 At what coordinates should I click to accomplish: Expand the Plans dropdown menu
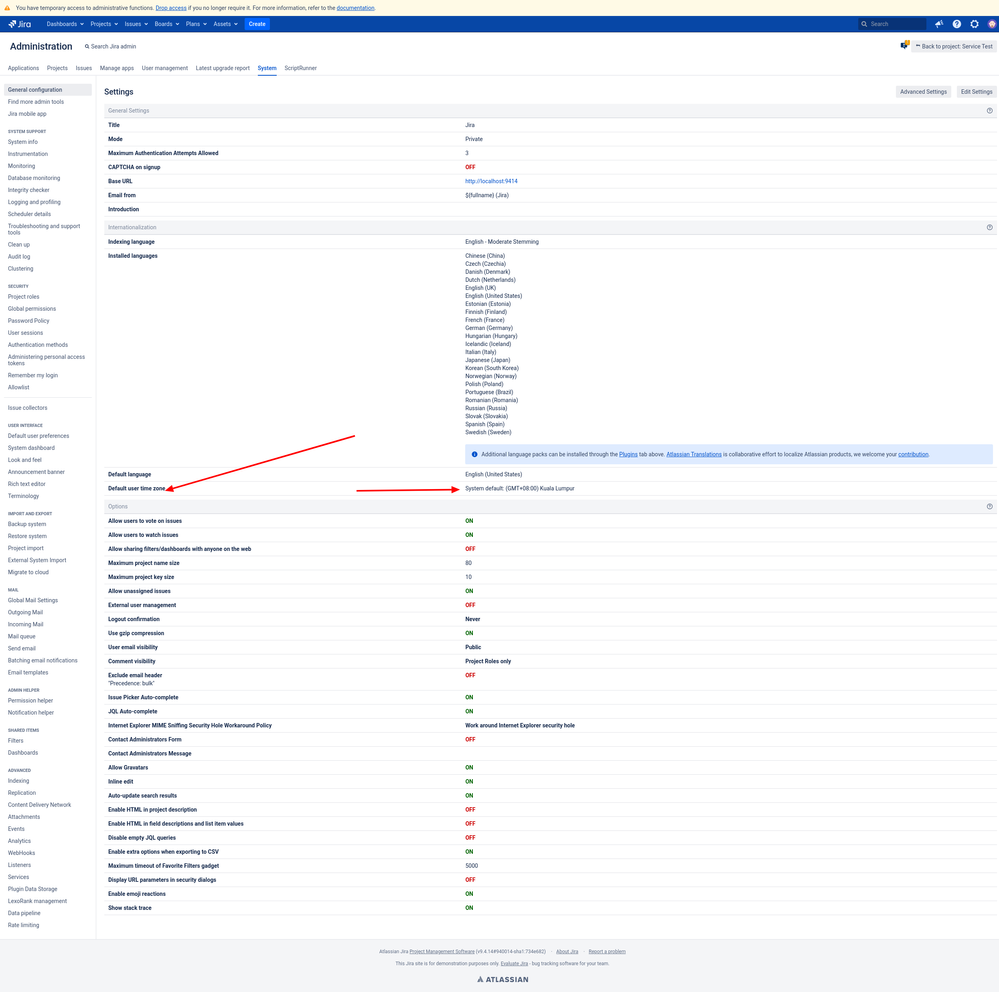click(x=196, y=24)
